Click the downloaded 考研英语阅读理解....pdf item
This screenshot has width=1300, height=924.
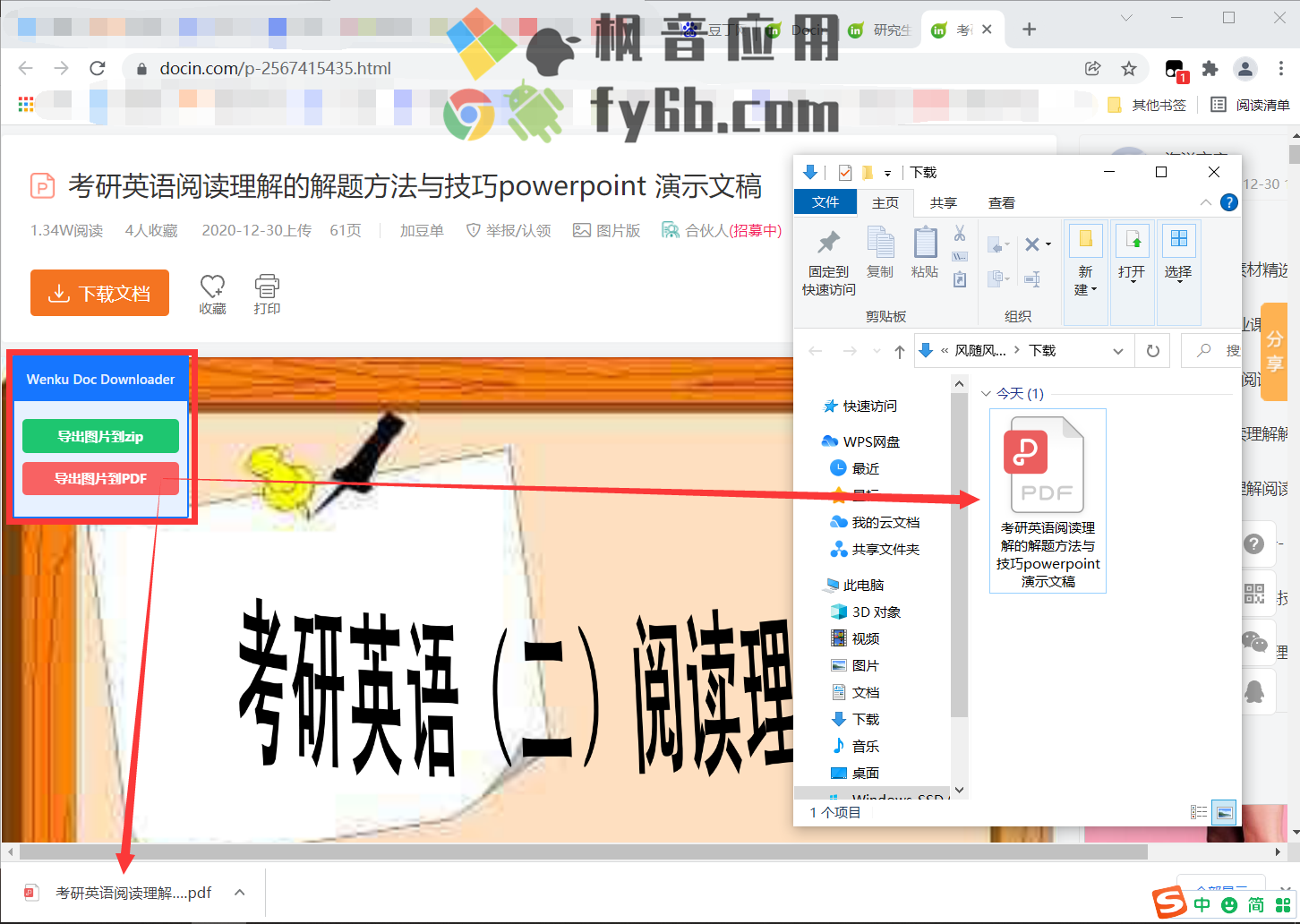click(118, 893)
